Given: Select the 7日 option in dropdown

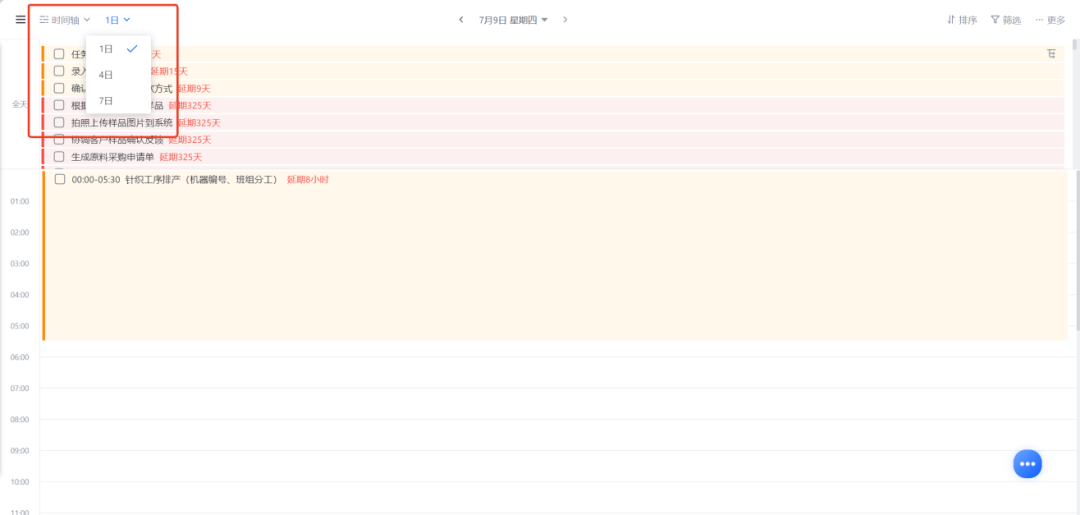Looking at the screenshot, I should (118, 101).
